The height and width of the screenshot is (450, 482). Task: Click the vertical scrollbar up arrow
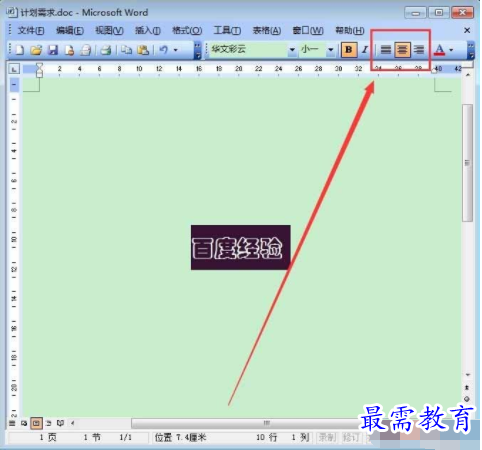pos(468,75)
